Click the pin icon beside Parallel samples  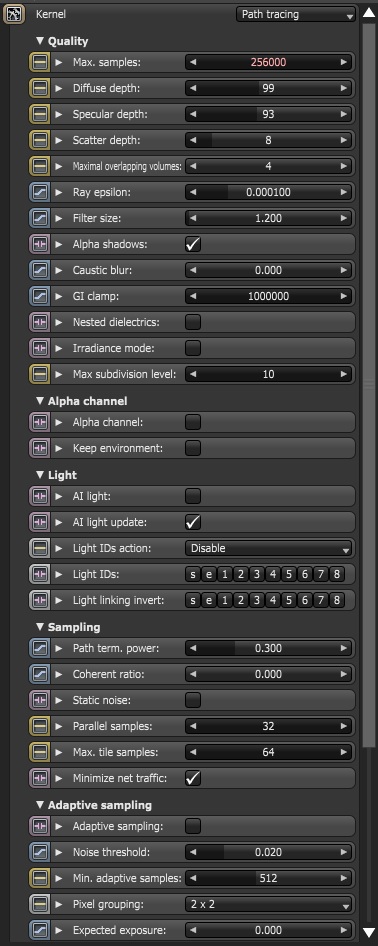point(39,726)
